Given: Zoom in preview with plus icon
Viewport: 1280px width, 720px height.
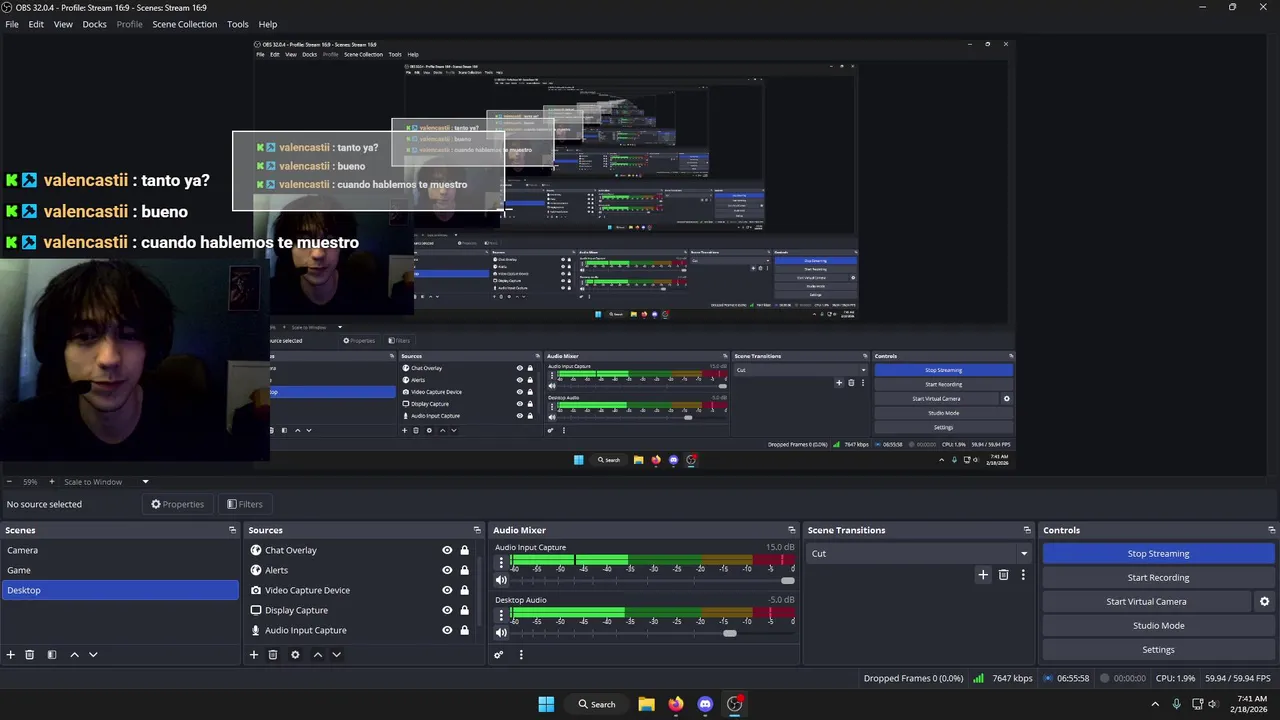Looking at the screenshot, I should click(52, 482).
